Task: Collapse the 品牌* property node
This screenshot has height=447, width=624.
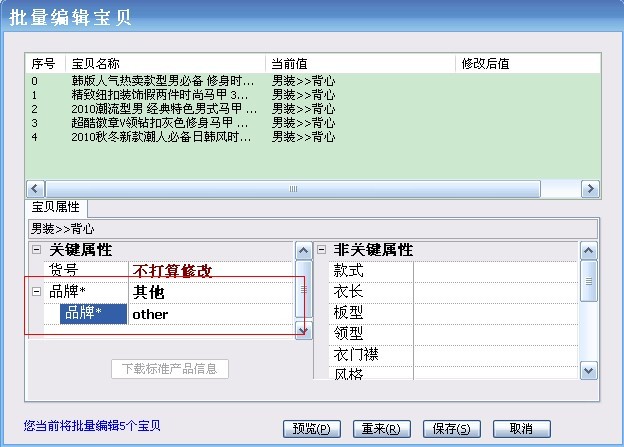Action: click(37, 292)
